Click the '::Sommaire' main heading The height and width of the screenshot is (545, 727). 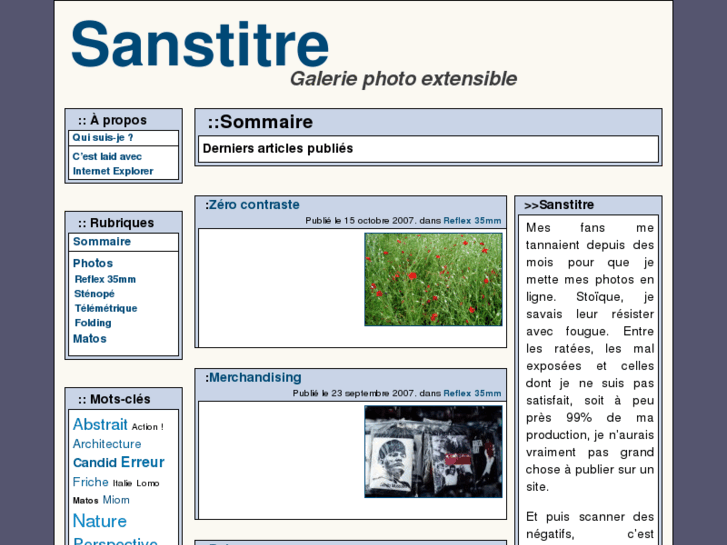(x=260, y=122)
